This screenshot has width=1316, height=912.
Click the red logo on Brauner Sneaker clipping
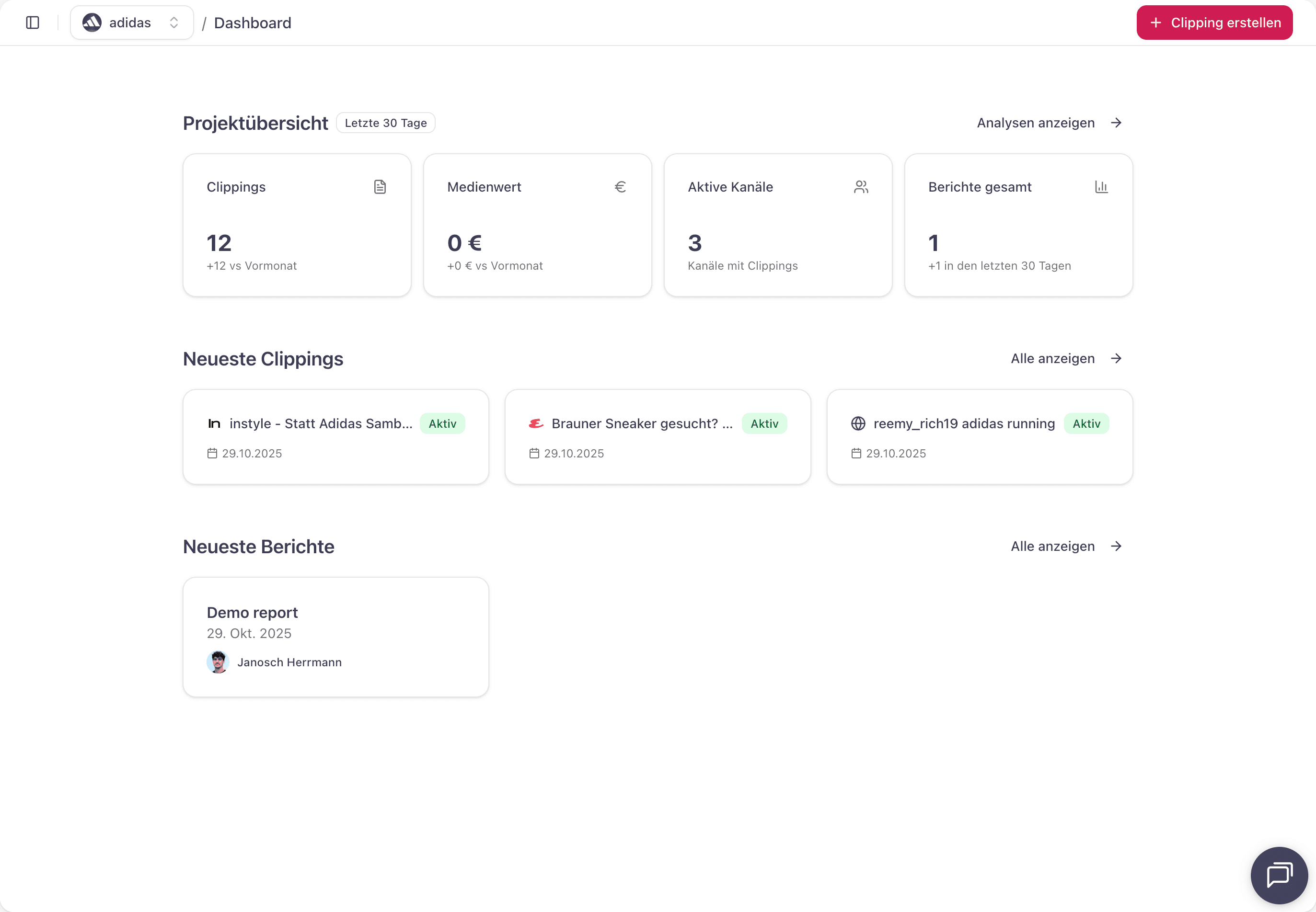click(x=536, y=423)
